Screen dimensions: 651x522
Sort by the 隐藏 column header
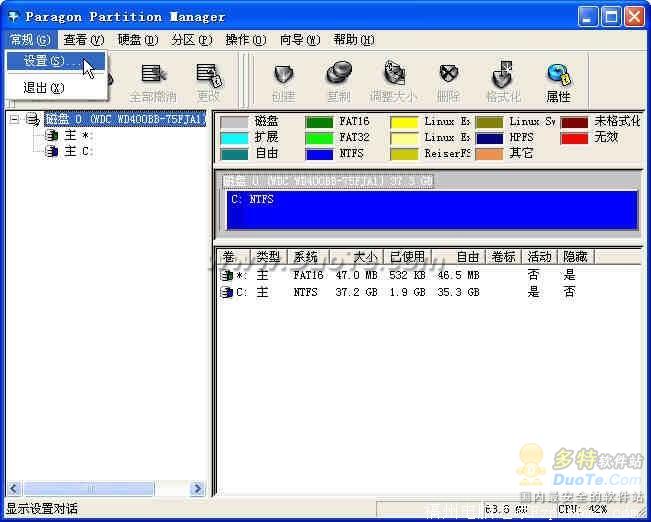pos(576,257)
